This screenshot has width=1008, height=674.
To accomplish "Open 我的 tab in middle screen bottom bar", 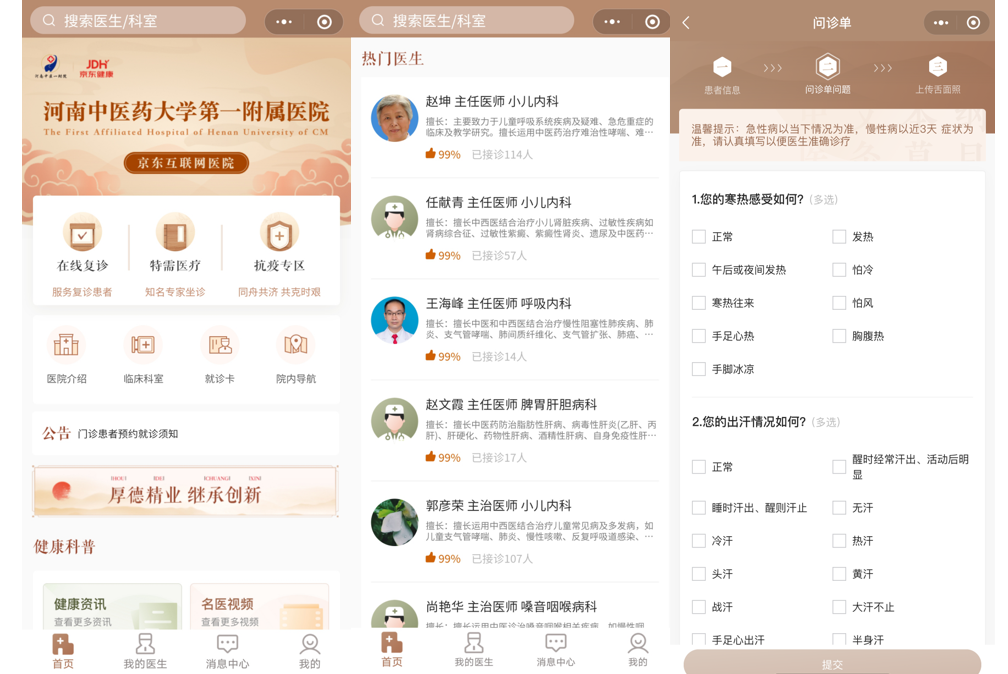I will click(x=638, y=650).
